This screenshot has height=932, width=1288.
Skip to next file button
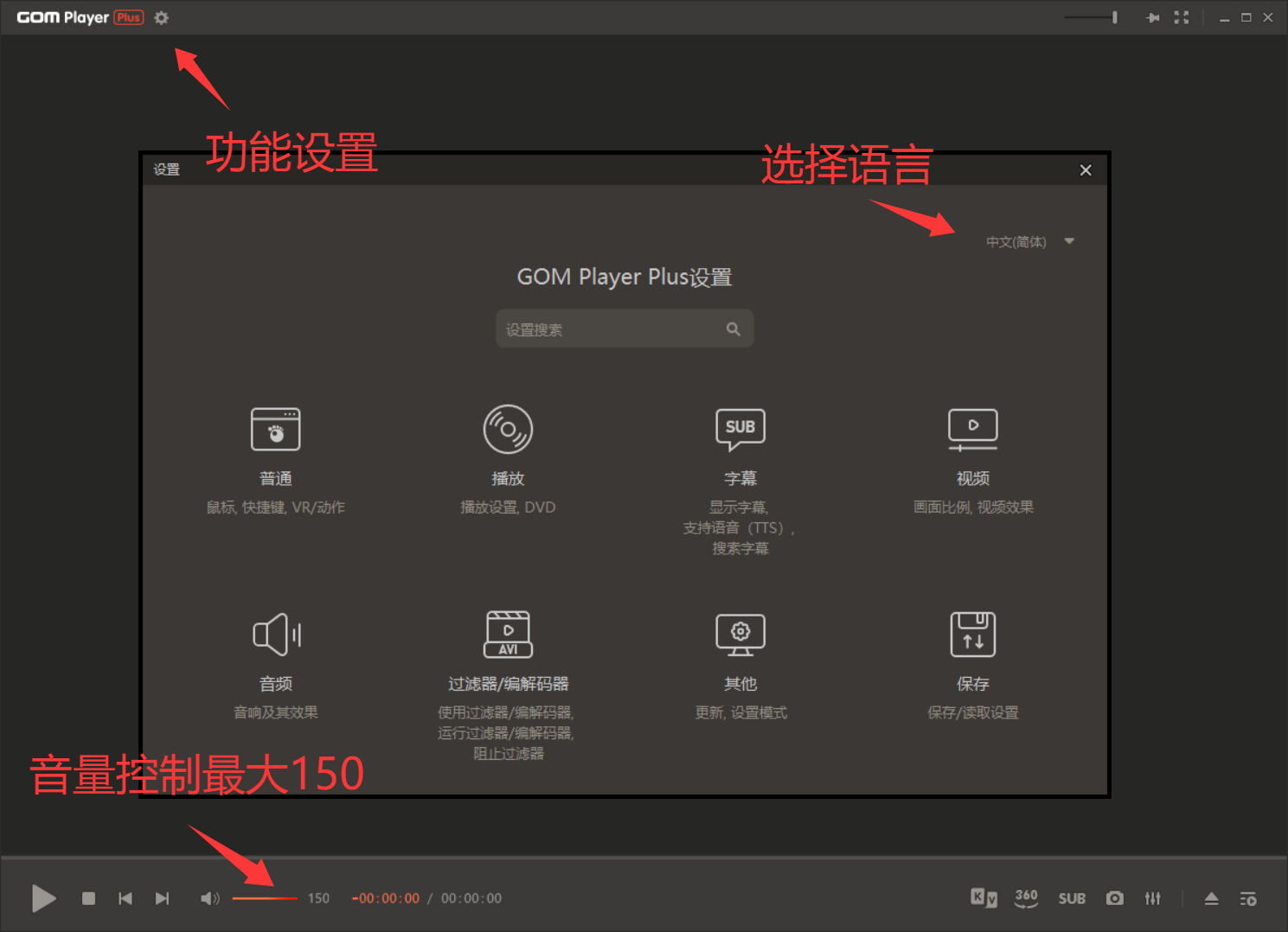[162, 898]
